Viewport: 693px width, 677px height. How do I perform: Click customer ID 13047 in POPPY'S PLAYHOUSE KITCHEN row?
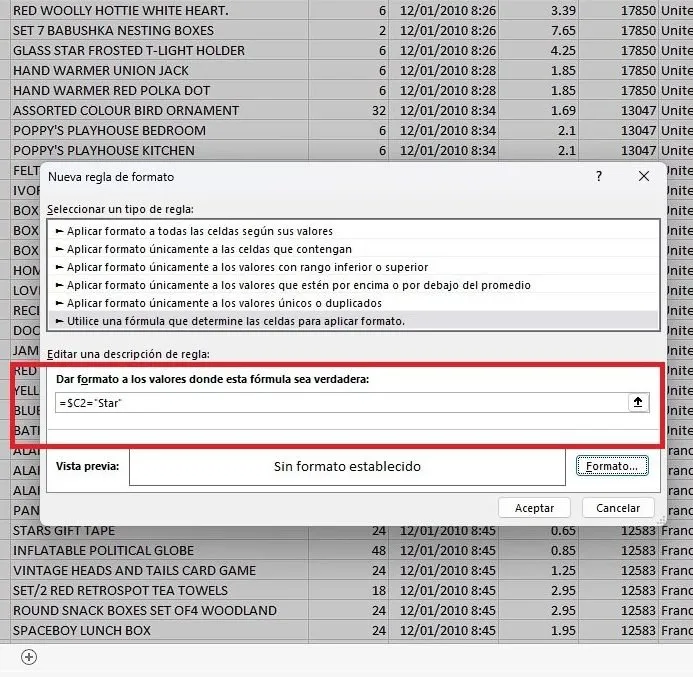(619, 150)
